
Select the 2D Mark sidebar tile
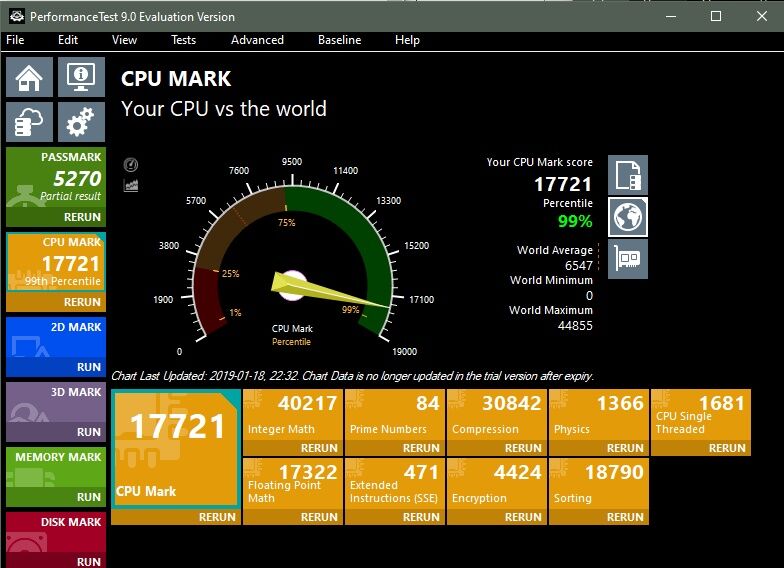(56, 338)
